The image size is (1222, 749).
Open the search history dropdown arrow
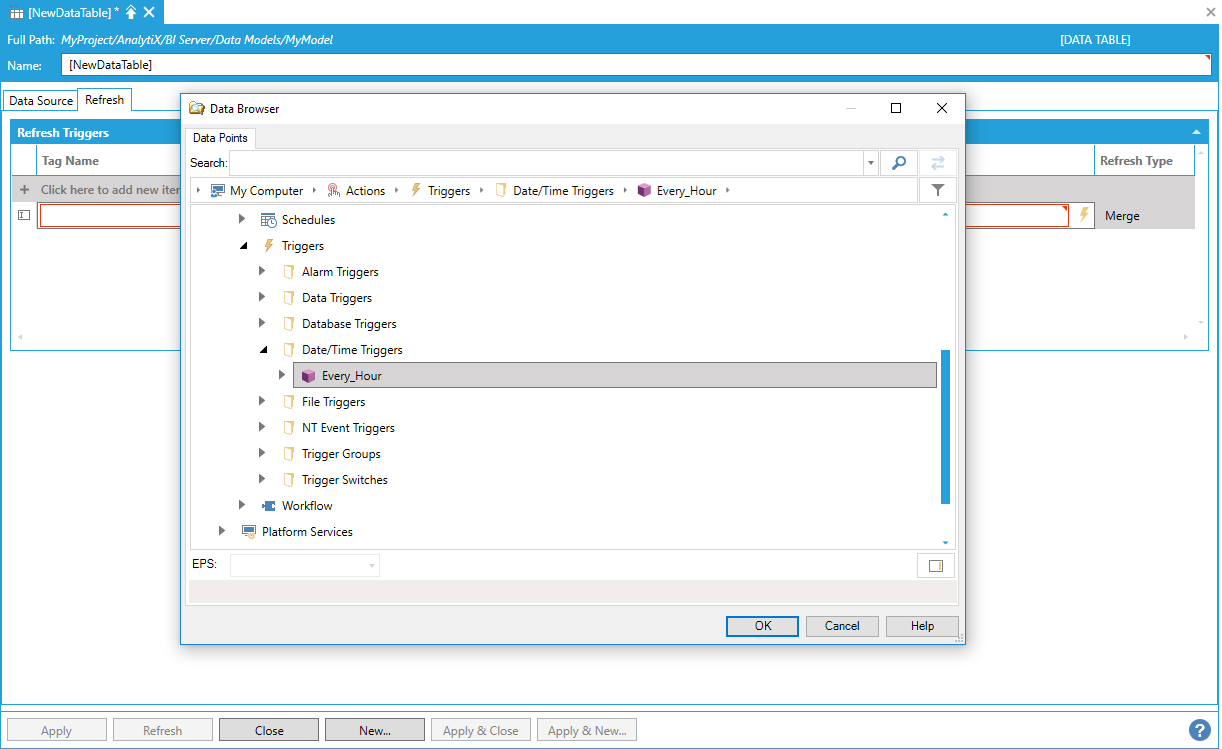tap(871, 163)
